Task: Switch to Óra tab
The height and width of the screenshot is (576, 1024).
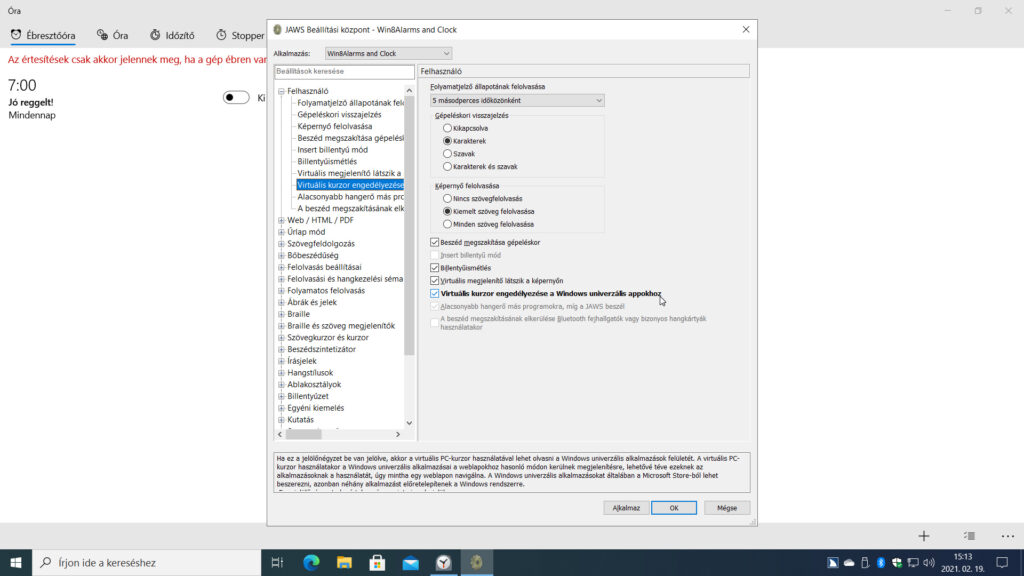Action: pyautogui.click(x=112, y=35)
